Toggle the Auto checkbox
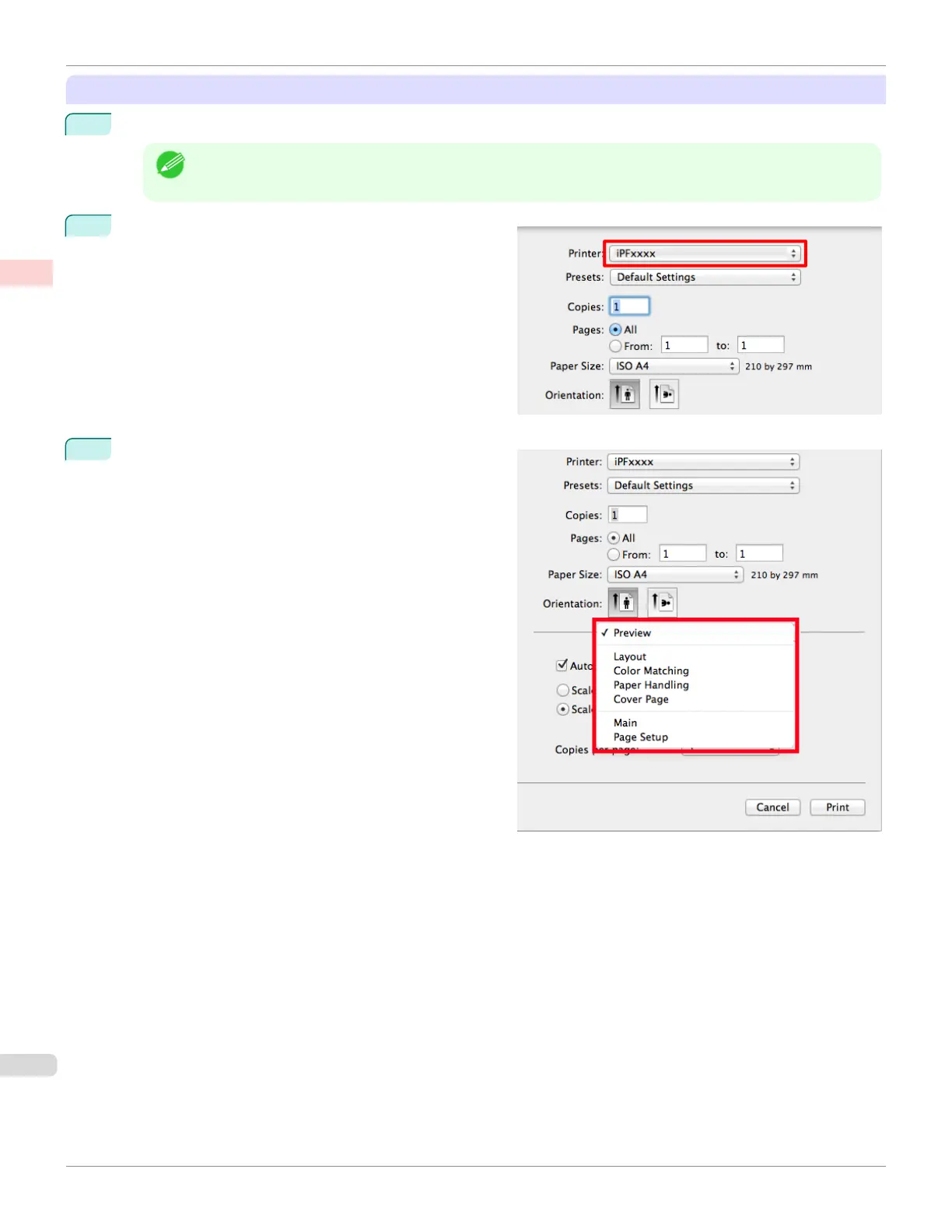The image size is (952, 1232). (562, 665)
